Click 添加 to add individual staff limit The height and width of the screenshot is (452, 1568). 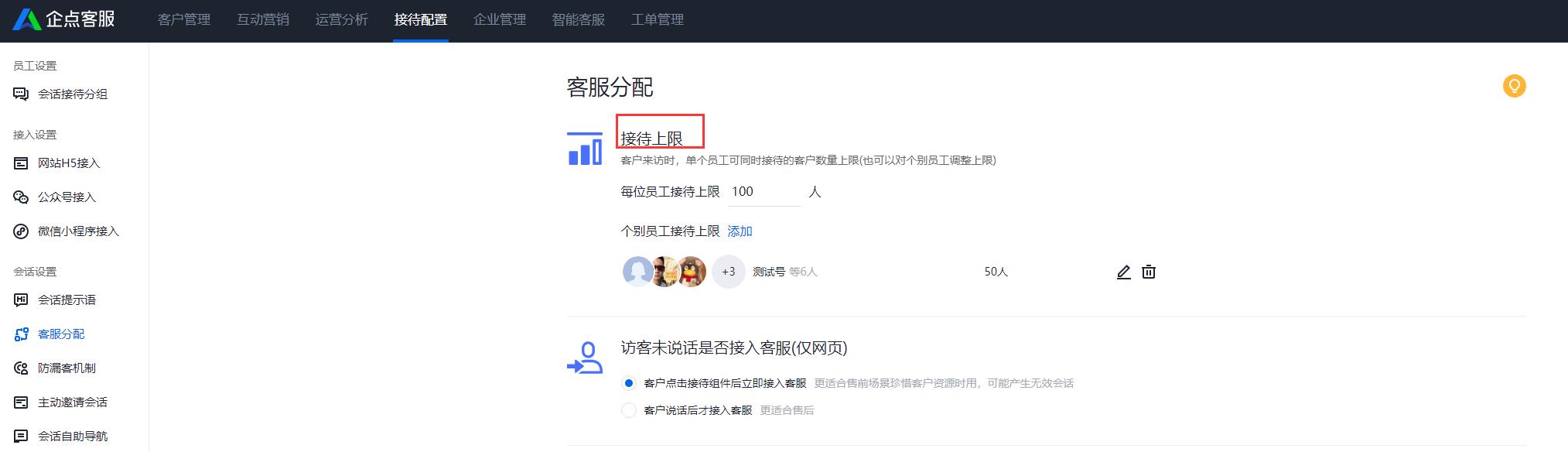pos(740,231)
